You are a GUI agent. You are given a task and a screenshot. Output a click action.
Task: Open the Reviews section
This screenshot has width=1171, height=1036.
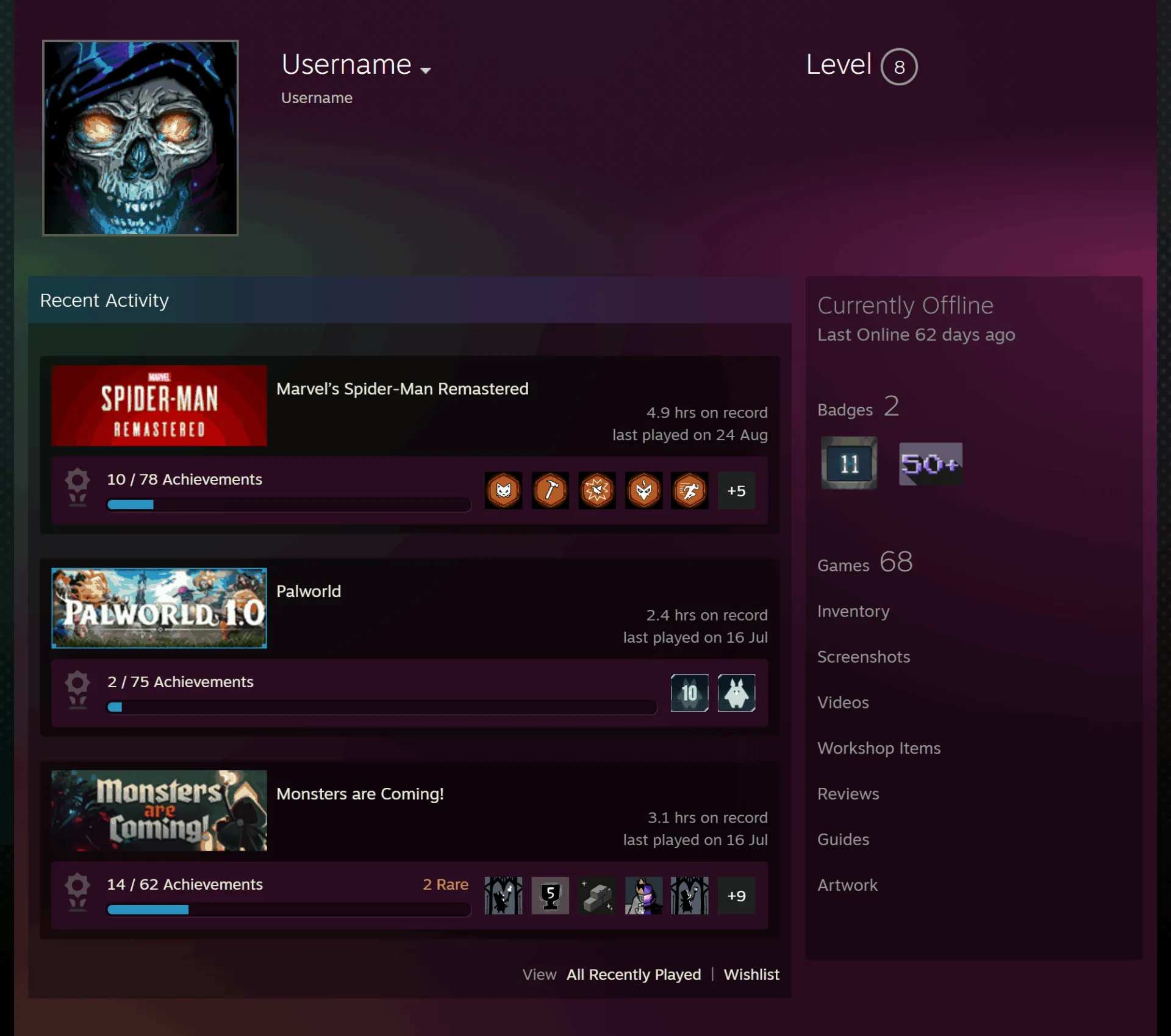[848, 794]
